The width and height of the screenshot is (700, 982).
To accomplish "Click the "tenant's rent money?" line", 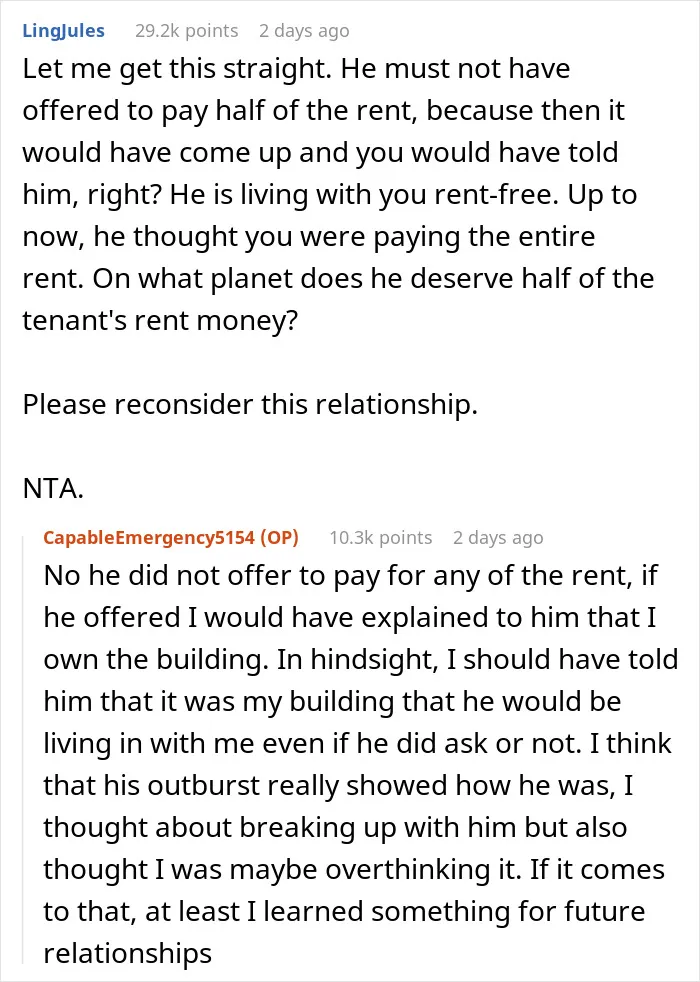I will coord(160,320).
